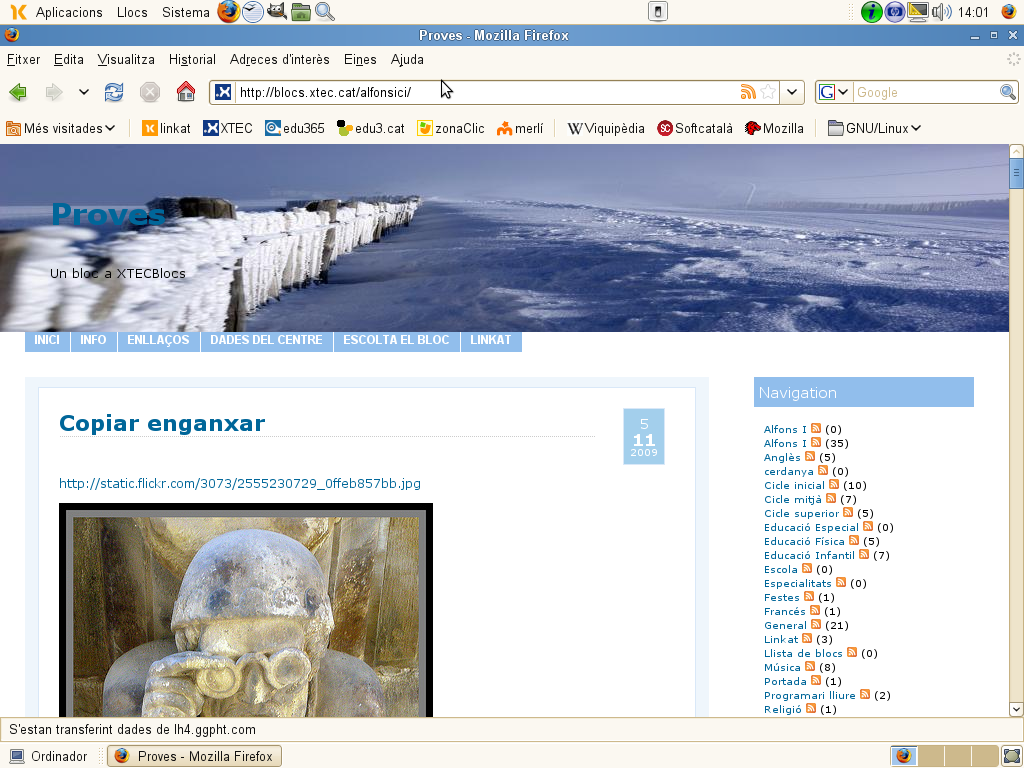Click the Proves blog title in header

click(x=108, y=214)
